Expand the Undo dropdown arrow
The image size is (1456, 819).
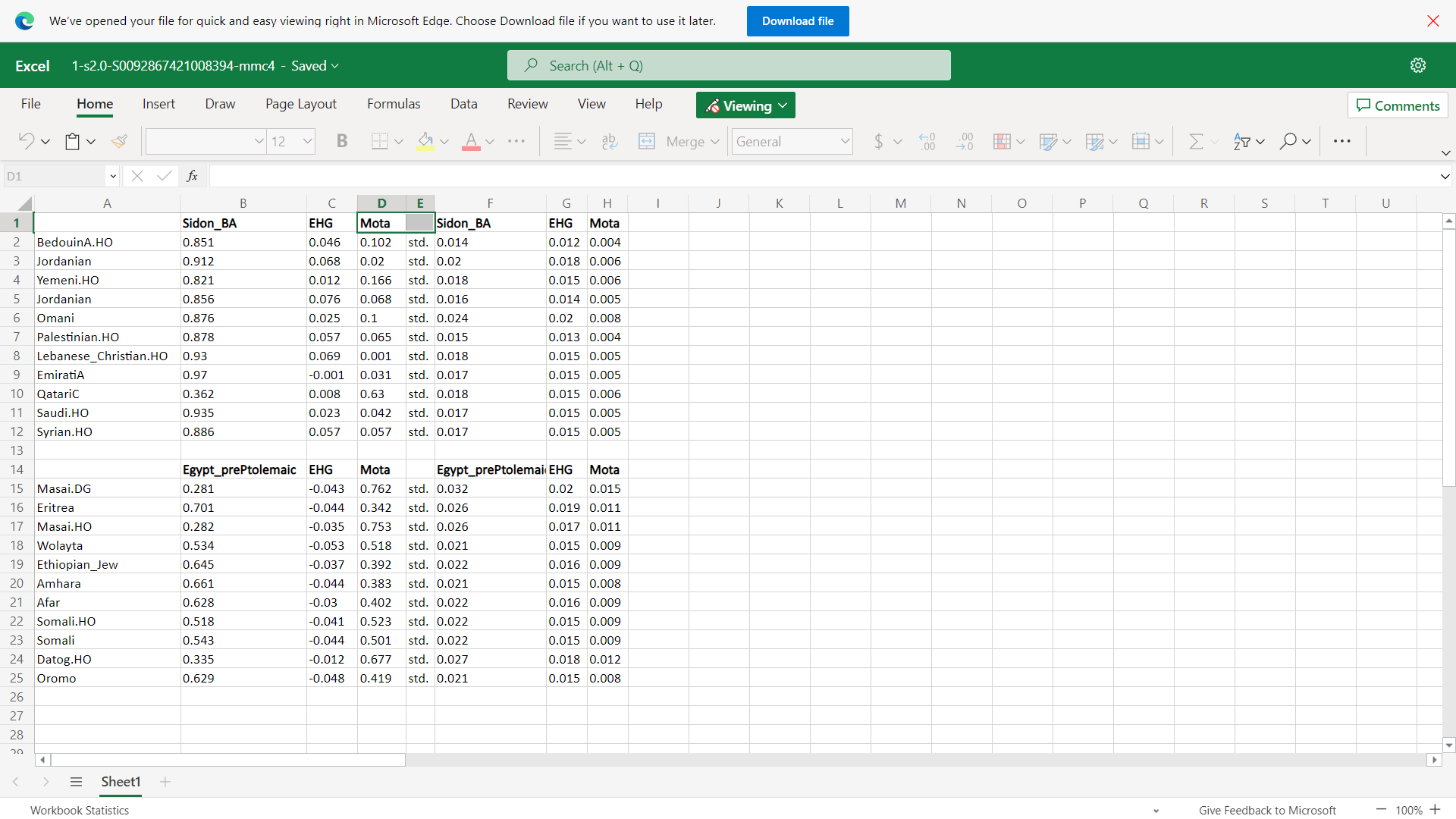[45, 142]
